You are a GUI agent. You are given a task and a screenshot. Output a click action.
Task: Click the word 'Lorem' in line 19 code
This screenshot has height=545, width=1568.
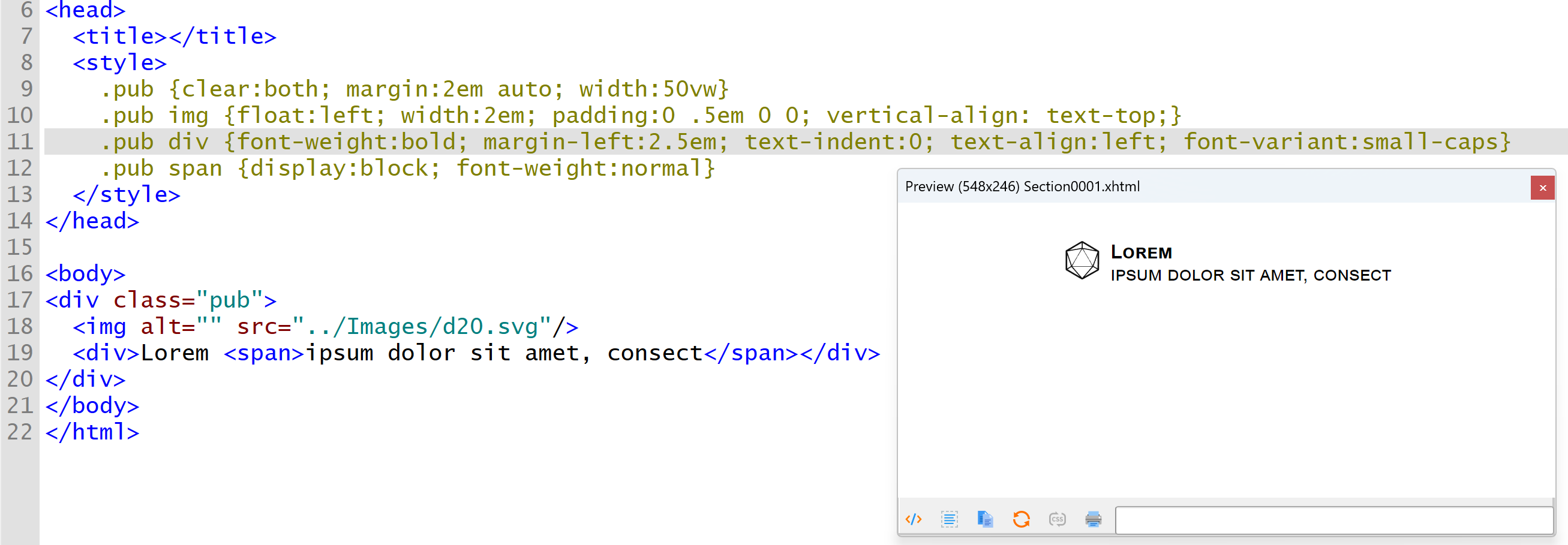(175, 353)
